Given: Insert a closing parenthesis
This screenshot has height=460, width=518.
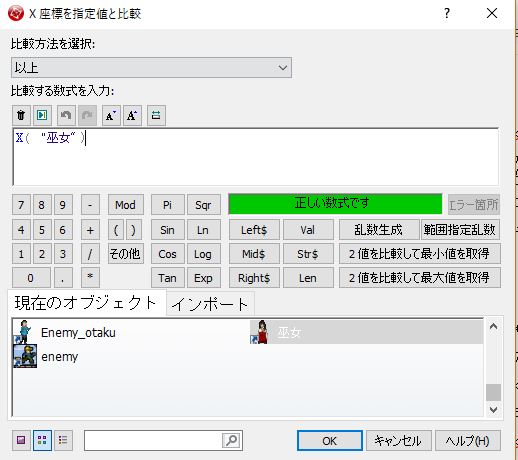Looking at the screenshot, I should (134, 230).
